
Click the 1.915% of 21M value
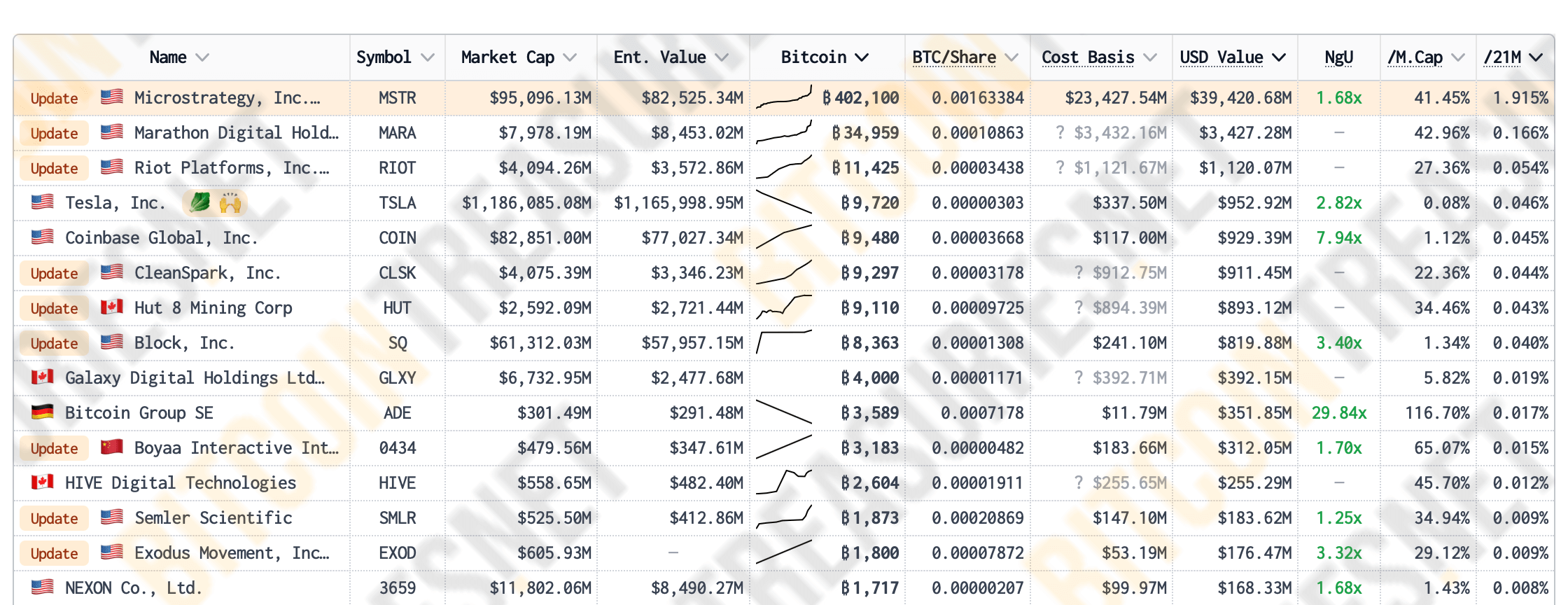pyautogui.click(x=1520, y=98)
